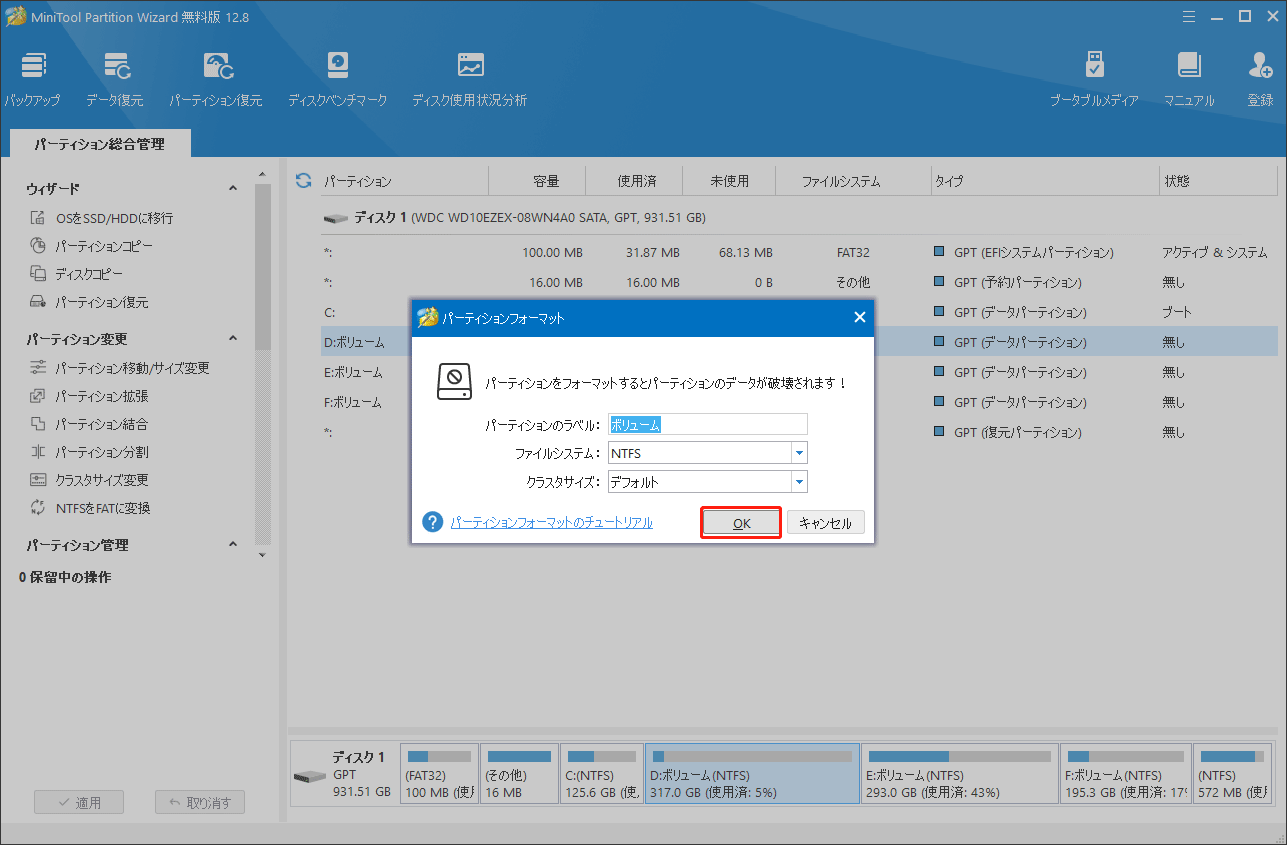Screen dimensions: 1287x845
Task: Sort by 容量 column header
Action: tap(546, 181)
